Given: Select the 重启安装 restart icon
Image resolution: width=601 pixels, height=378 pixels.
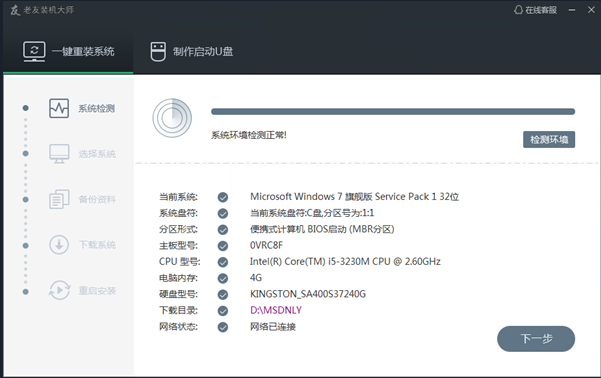Looking at the screenshot, I should (59, 290).
